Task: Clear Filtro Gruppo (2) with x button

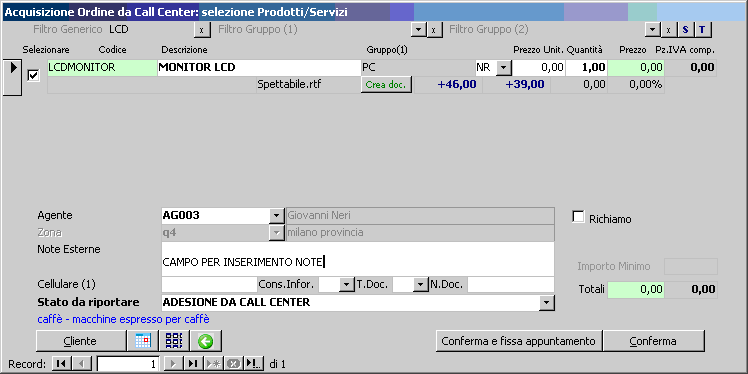Action: [x=668, y=30]
